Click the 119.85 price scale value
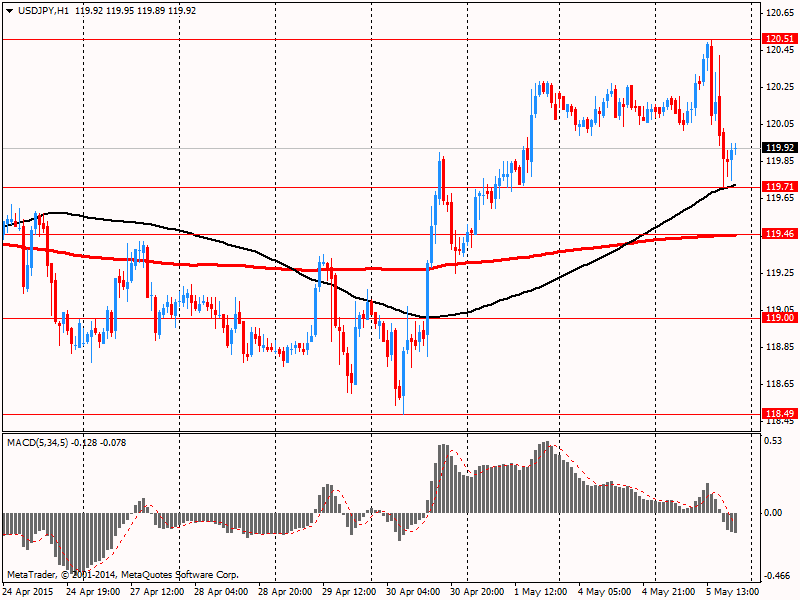The image size is (800, 600). 780,161
